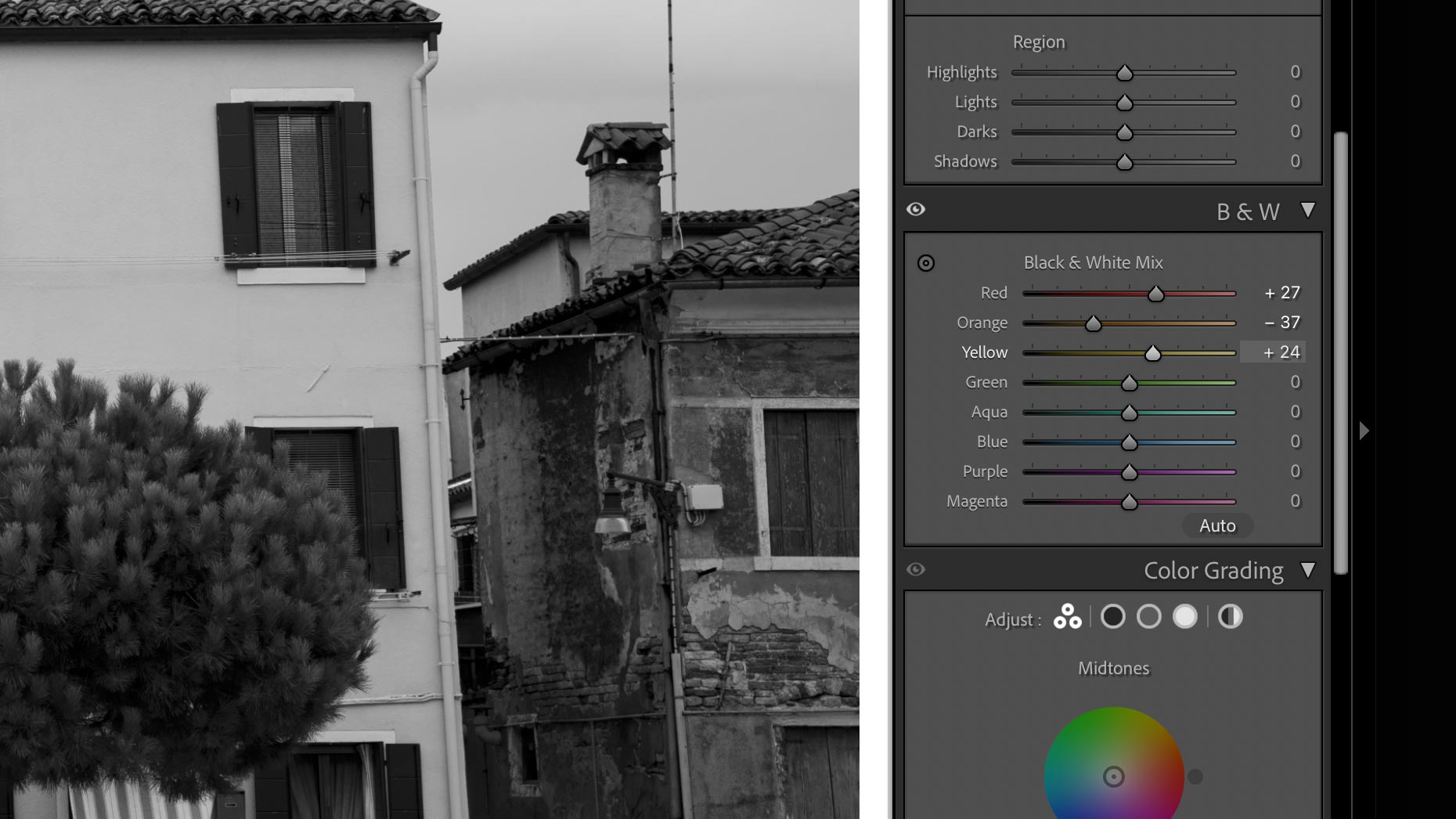
Task: Collapse the B & W panel with its triangle
Action: 1308,211
